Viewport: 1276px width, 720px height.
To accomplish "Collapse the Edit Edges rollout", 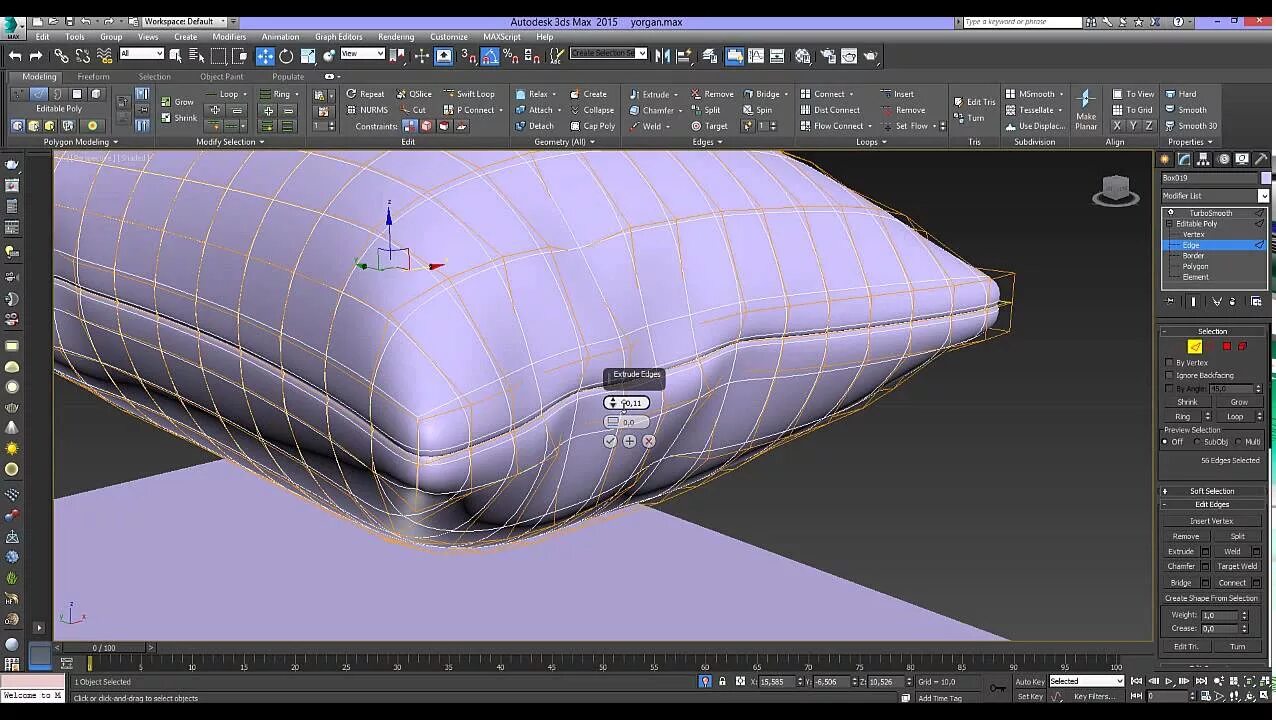I will pos(1212,504).
